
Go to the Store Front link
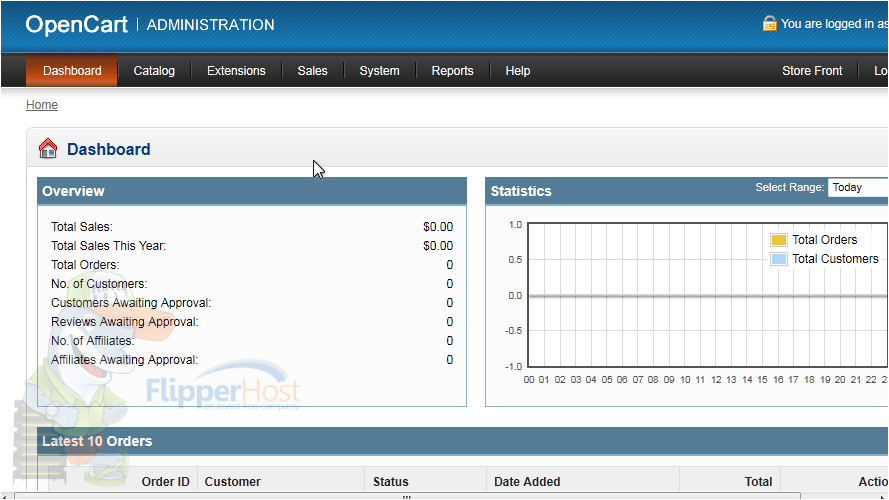point(812,71)
